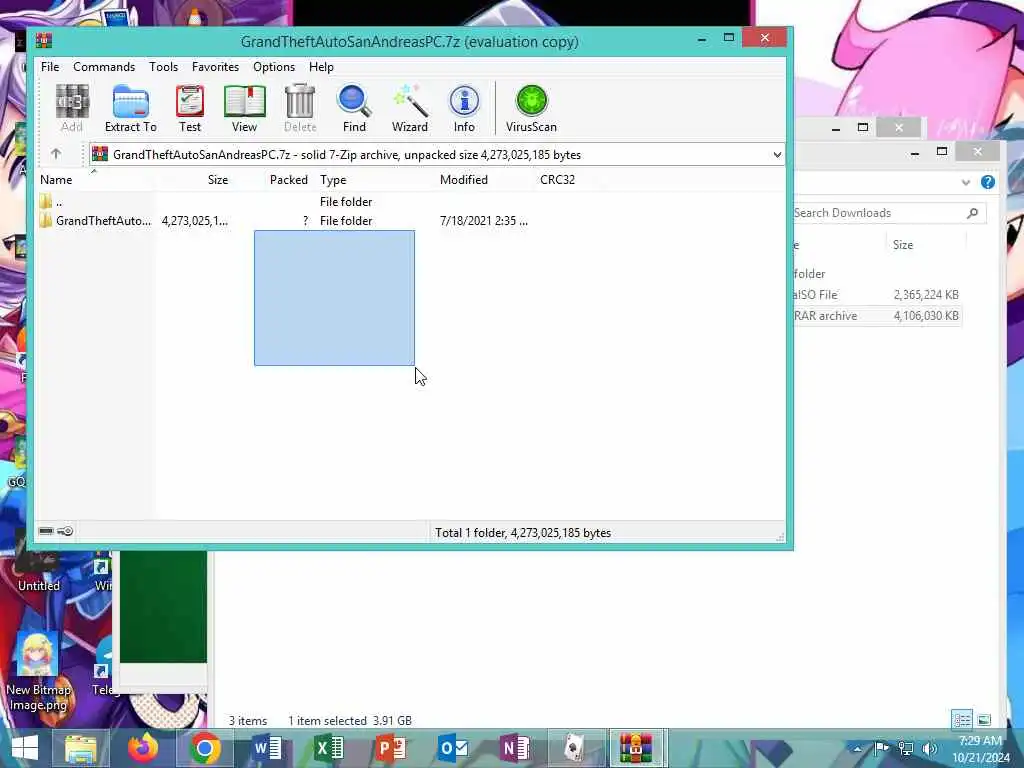Show archive Info

pos(464,108)
